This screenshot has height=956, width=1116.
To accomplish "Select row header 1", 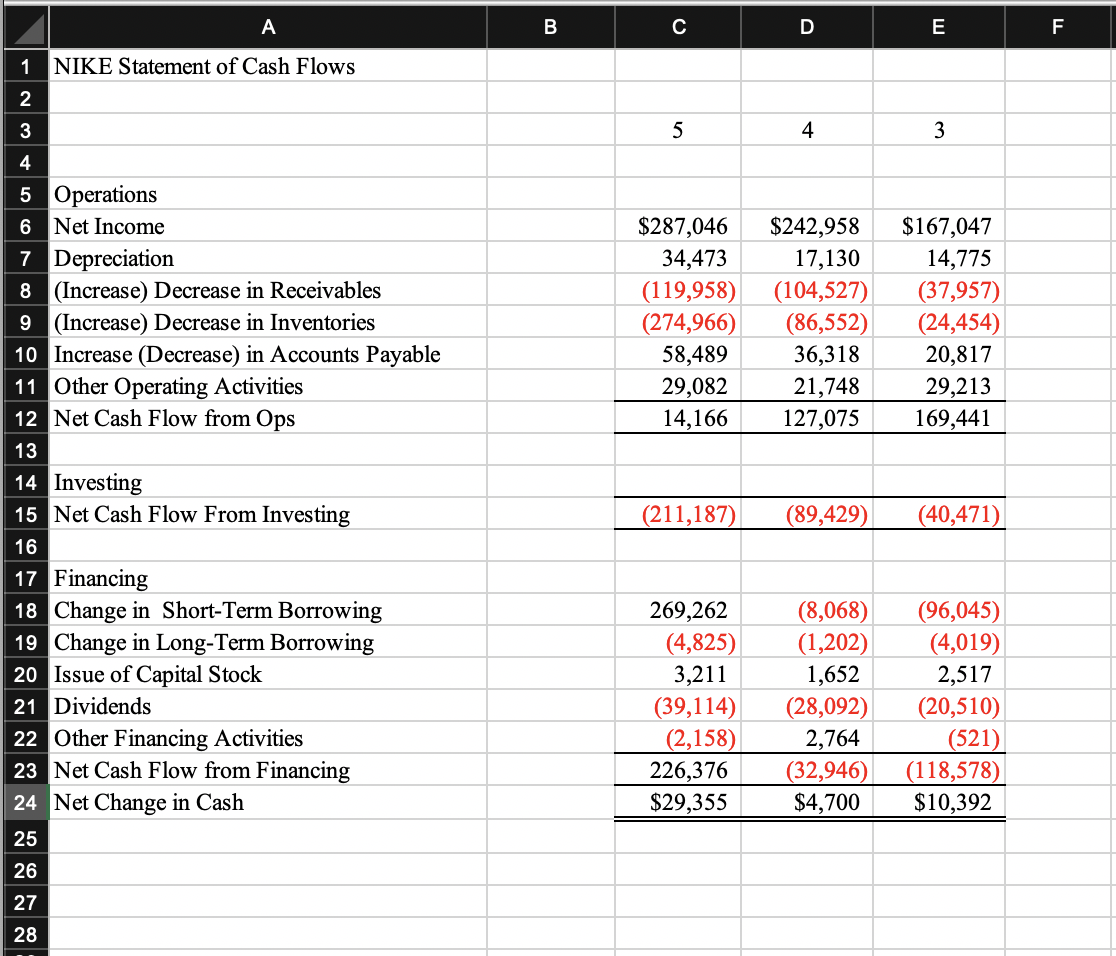I will [x=25, y=66].
